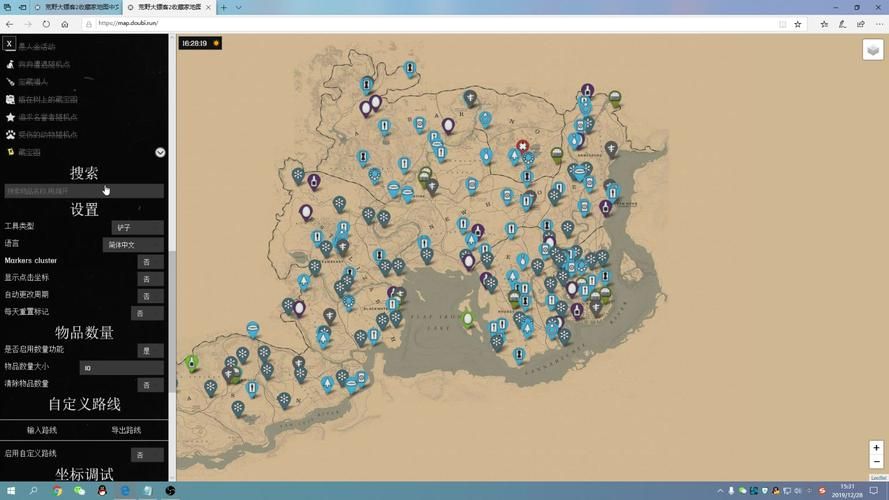Zoom in the map with the plus button
889x500 pixels.
pyautogui.click(x=876, y=448)
